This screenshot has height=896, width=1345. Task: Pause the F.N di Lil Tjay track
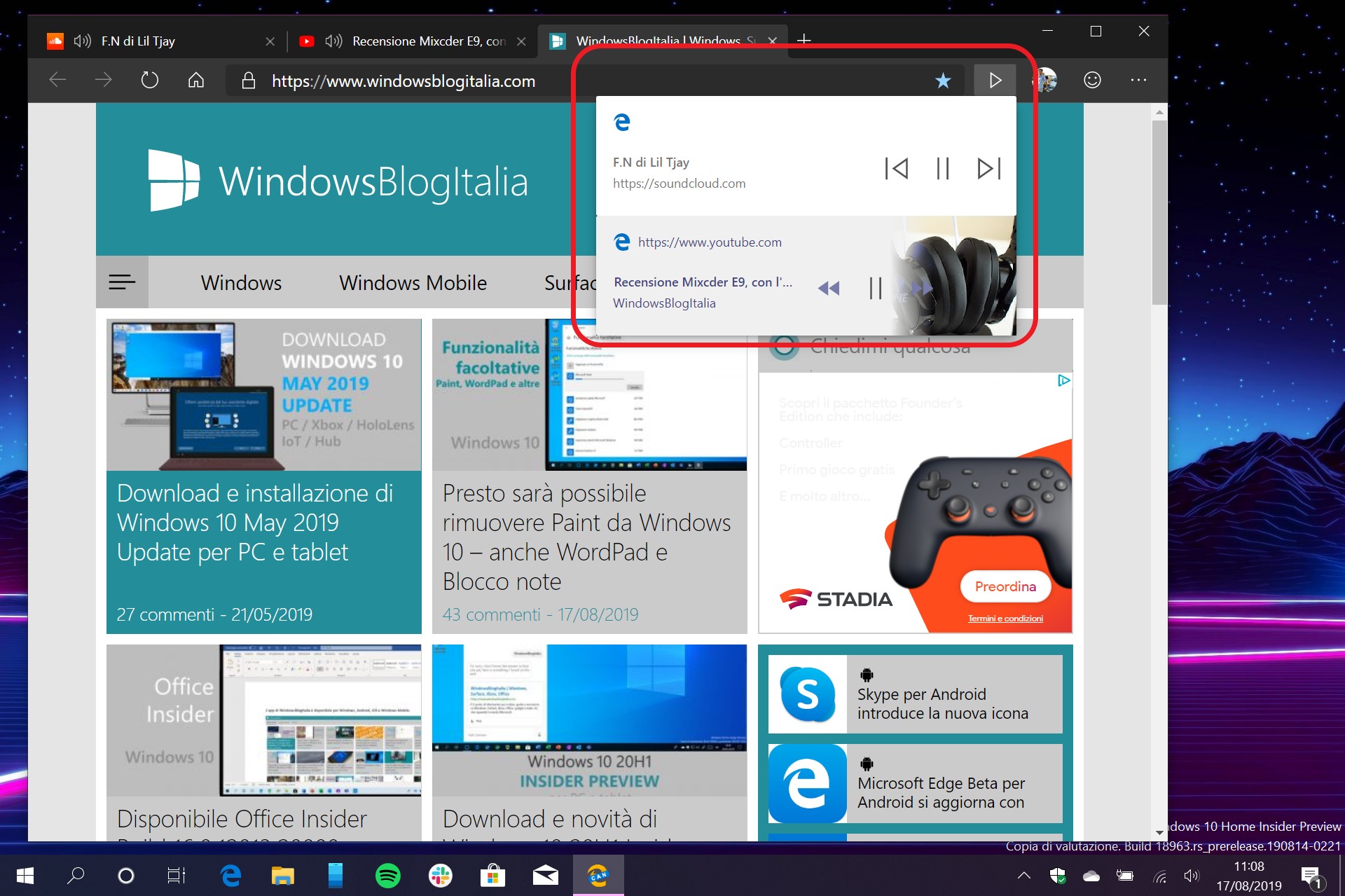943,168
